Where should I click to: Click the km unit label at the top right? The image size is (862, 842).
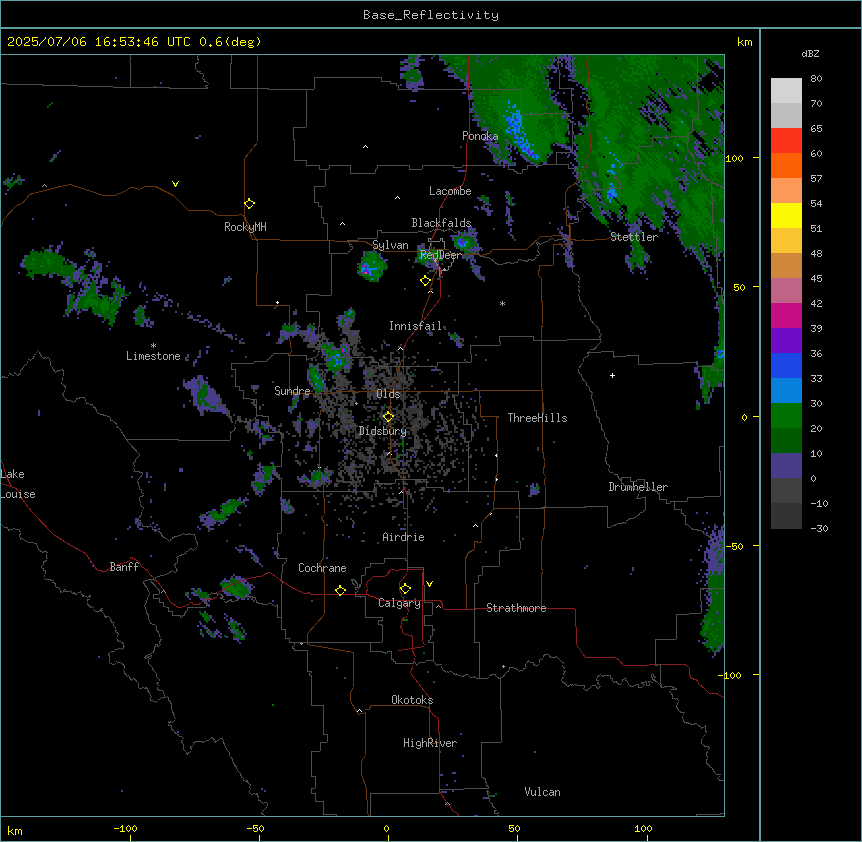coord(744,42)
